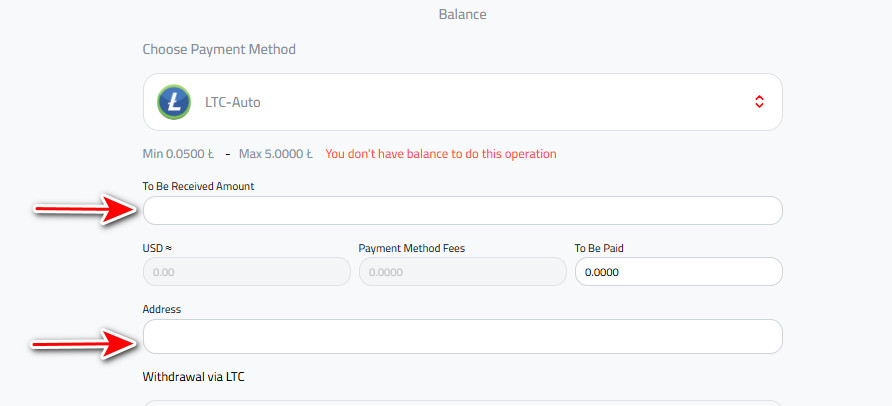
Task: Click the red arrow beside amount field
Action: [85, 209]
